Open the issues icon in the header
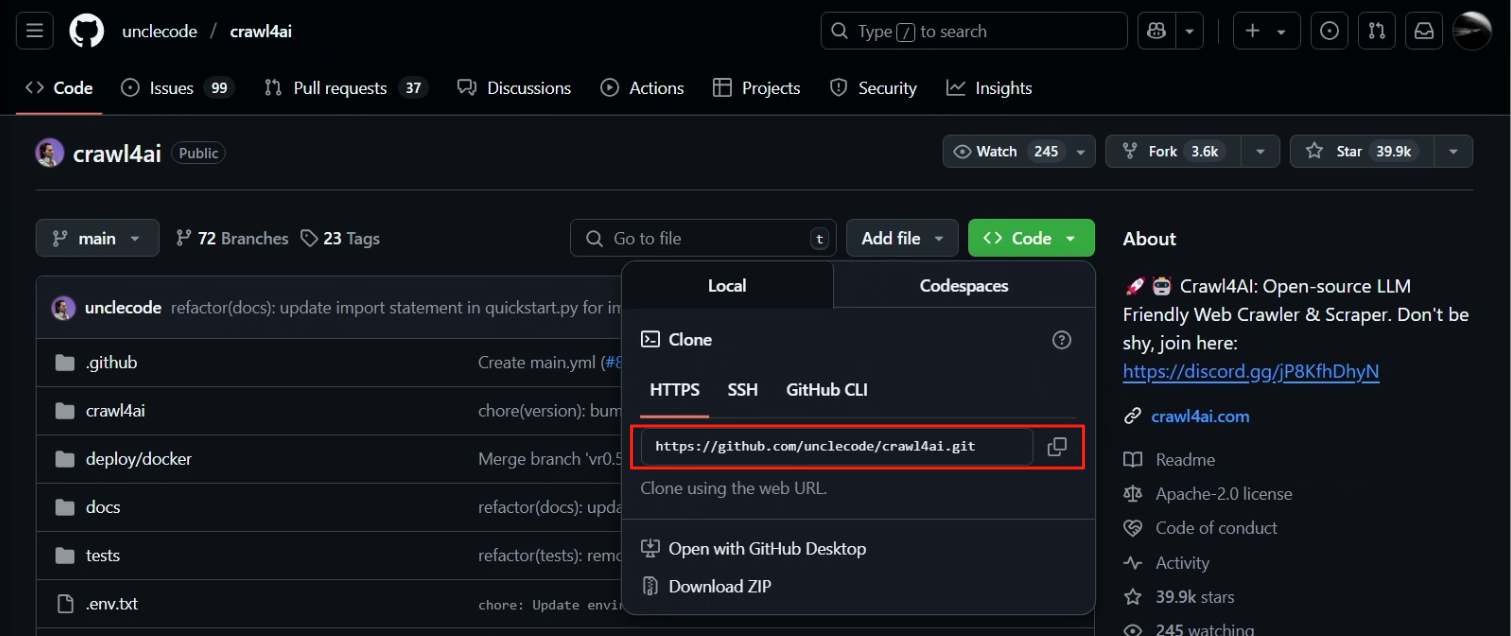Image resolution: width=1511 pixels, height=636 pixels. 1329,31
